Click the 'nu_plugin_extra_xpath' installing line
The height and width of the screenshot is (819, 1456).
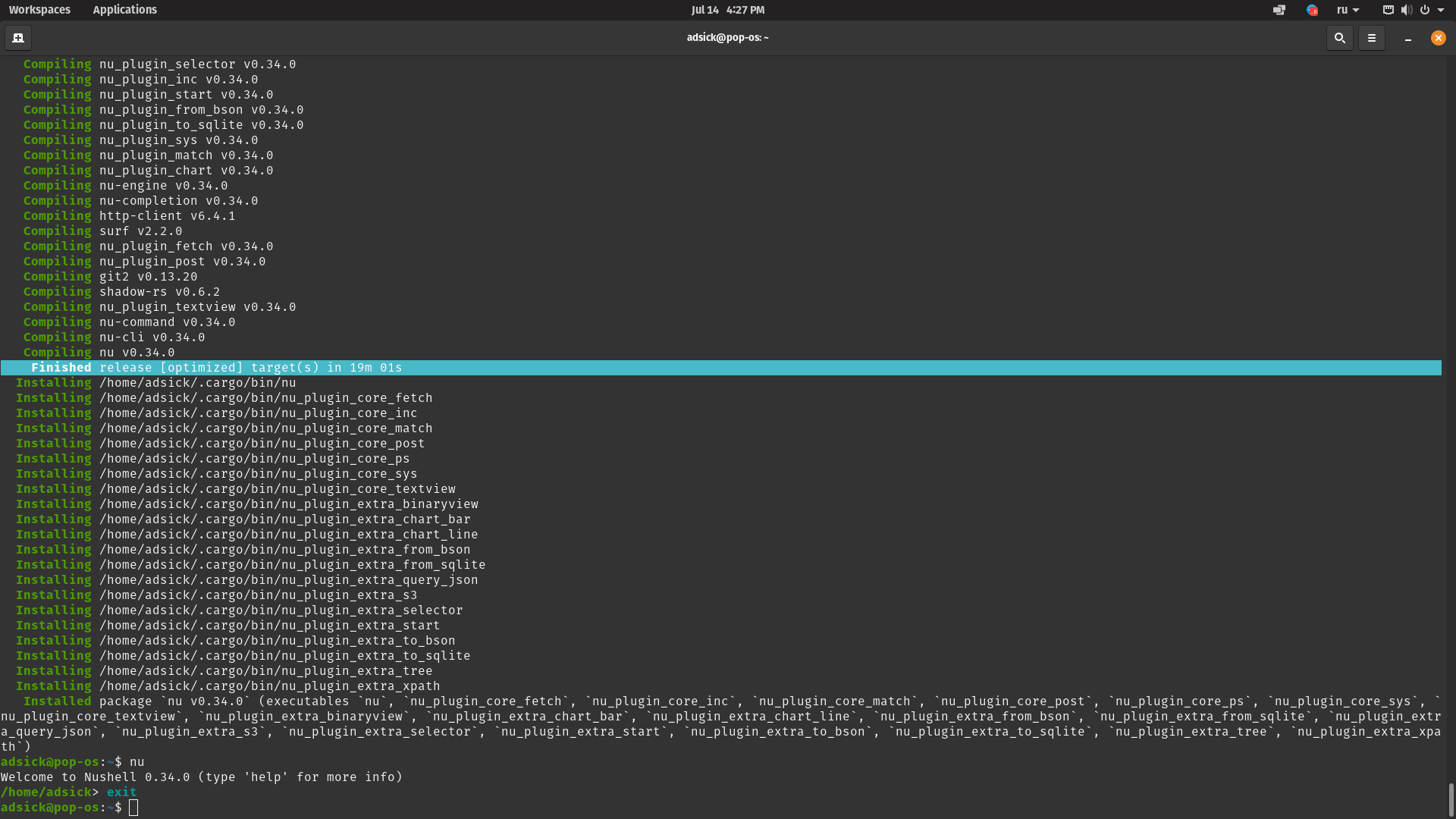[227, 686]
